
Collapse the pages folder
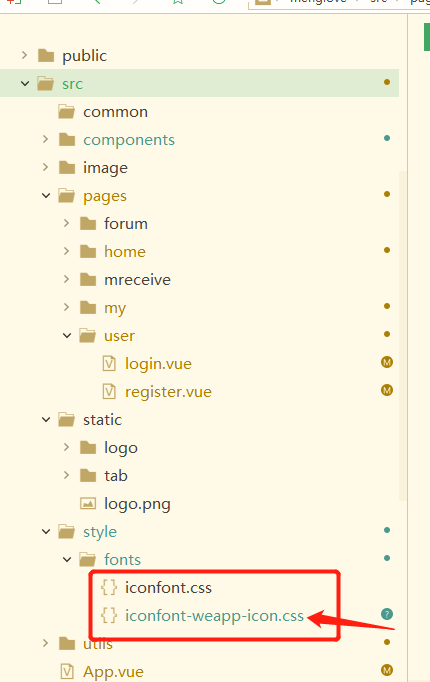coord(46,195)
